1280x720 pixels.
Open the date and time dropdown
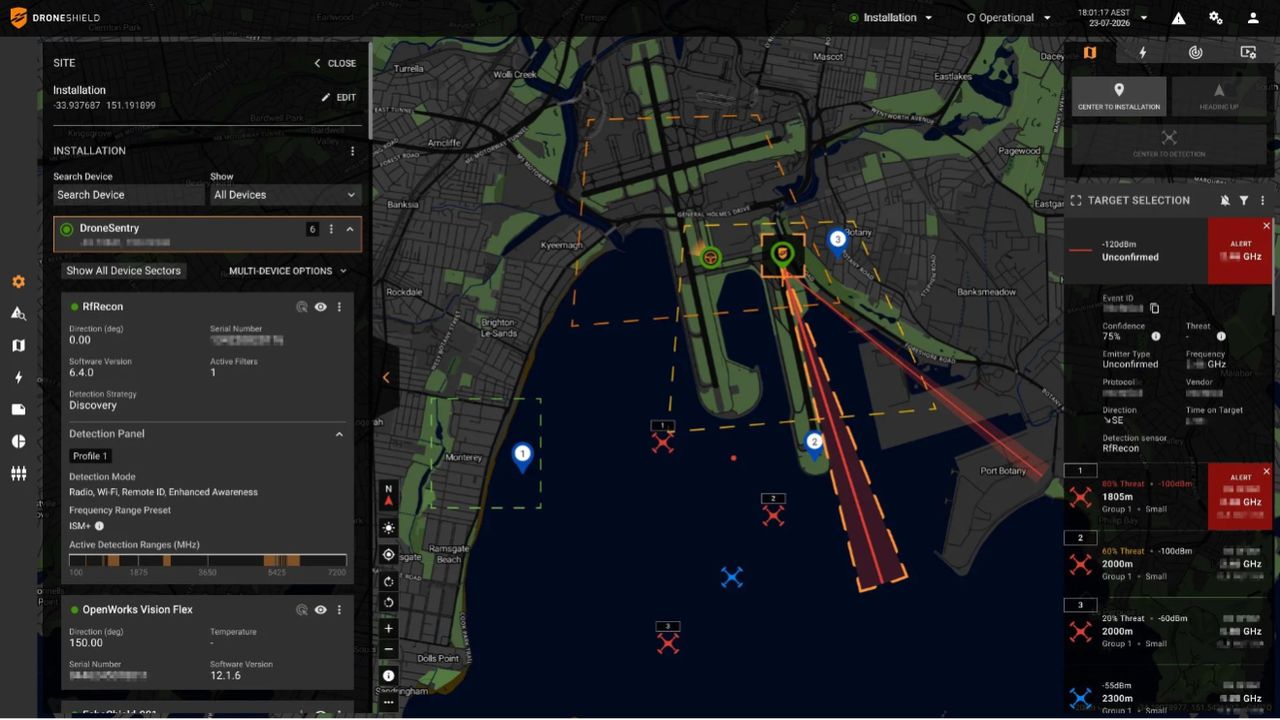pos(1112,18)
